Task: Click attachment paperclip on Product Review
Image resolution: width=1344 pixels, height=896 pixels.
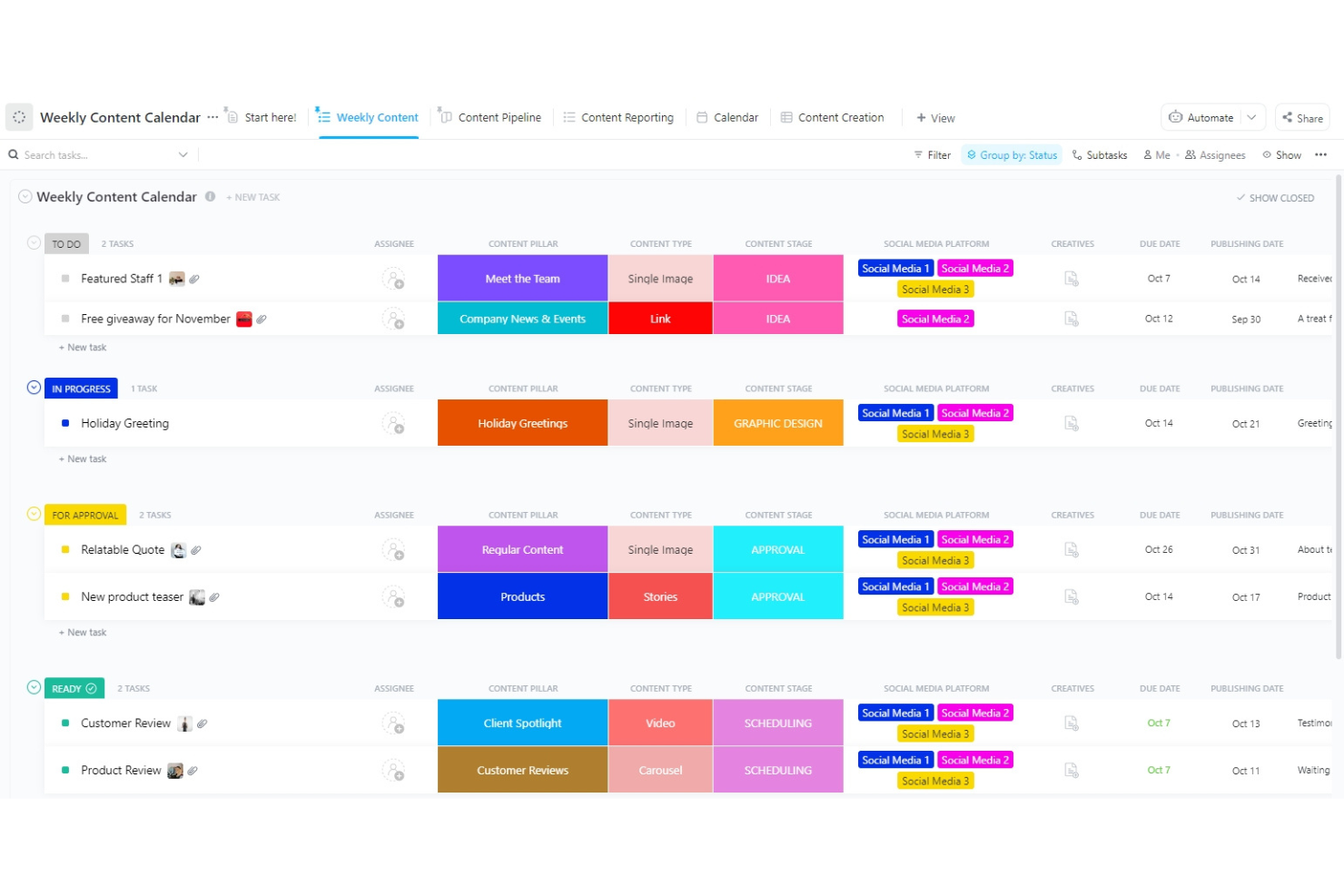Action: click(x=193, y=771)
